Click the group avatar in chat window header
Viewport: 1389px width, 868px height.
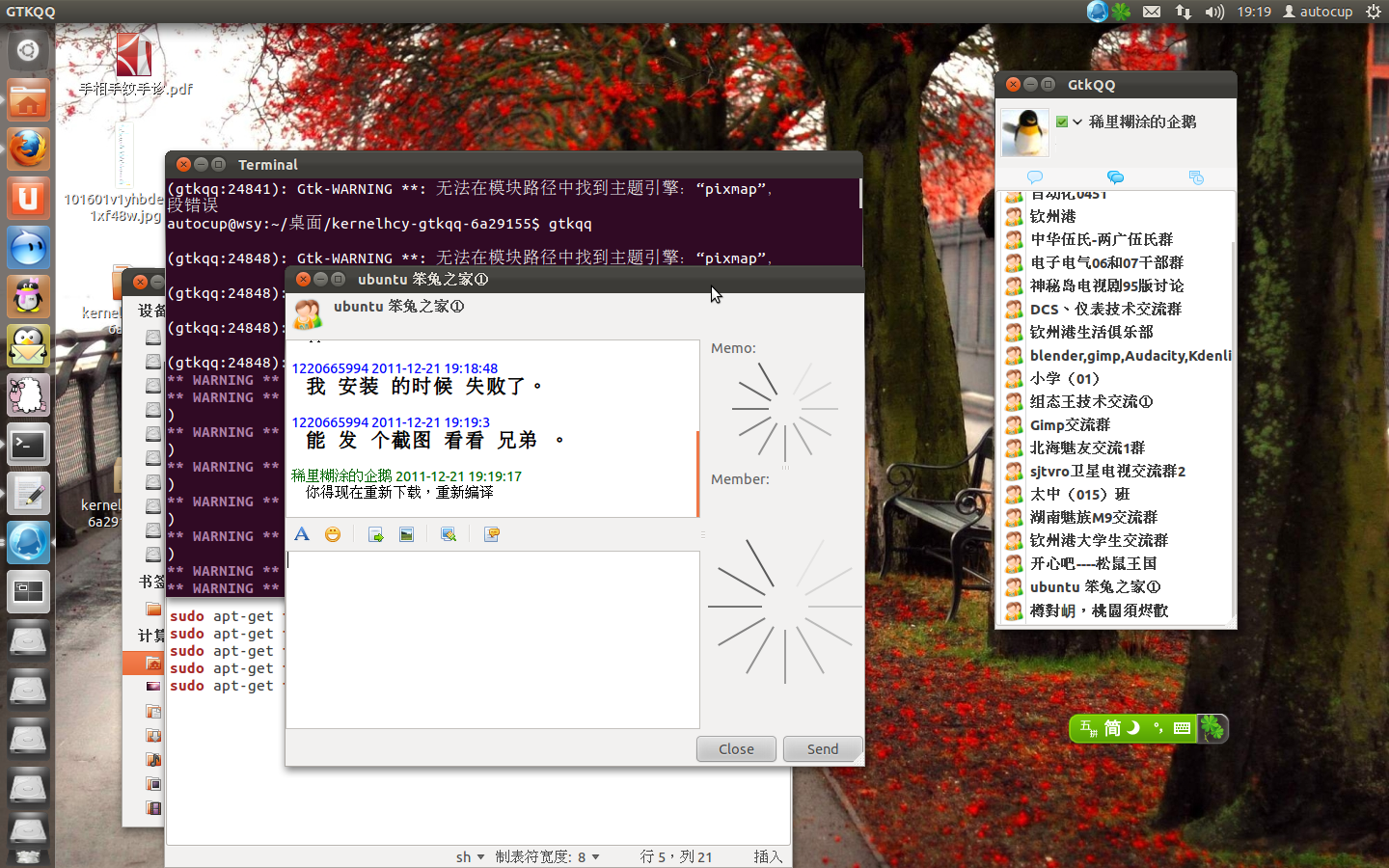coord(308,314)
